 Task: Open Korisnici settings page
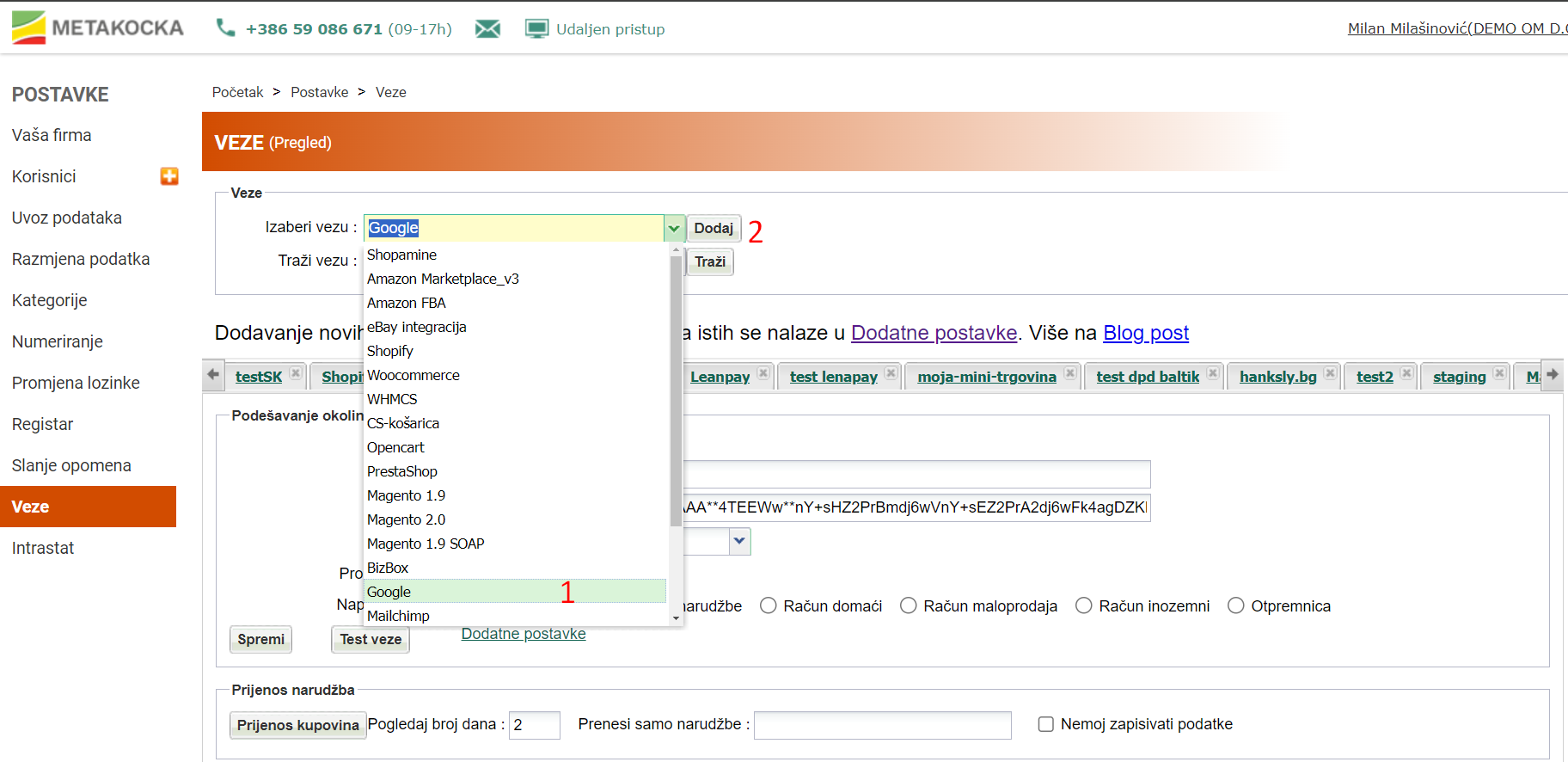44,176
